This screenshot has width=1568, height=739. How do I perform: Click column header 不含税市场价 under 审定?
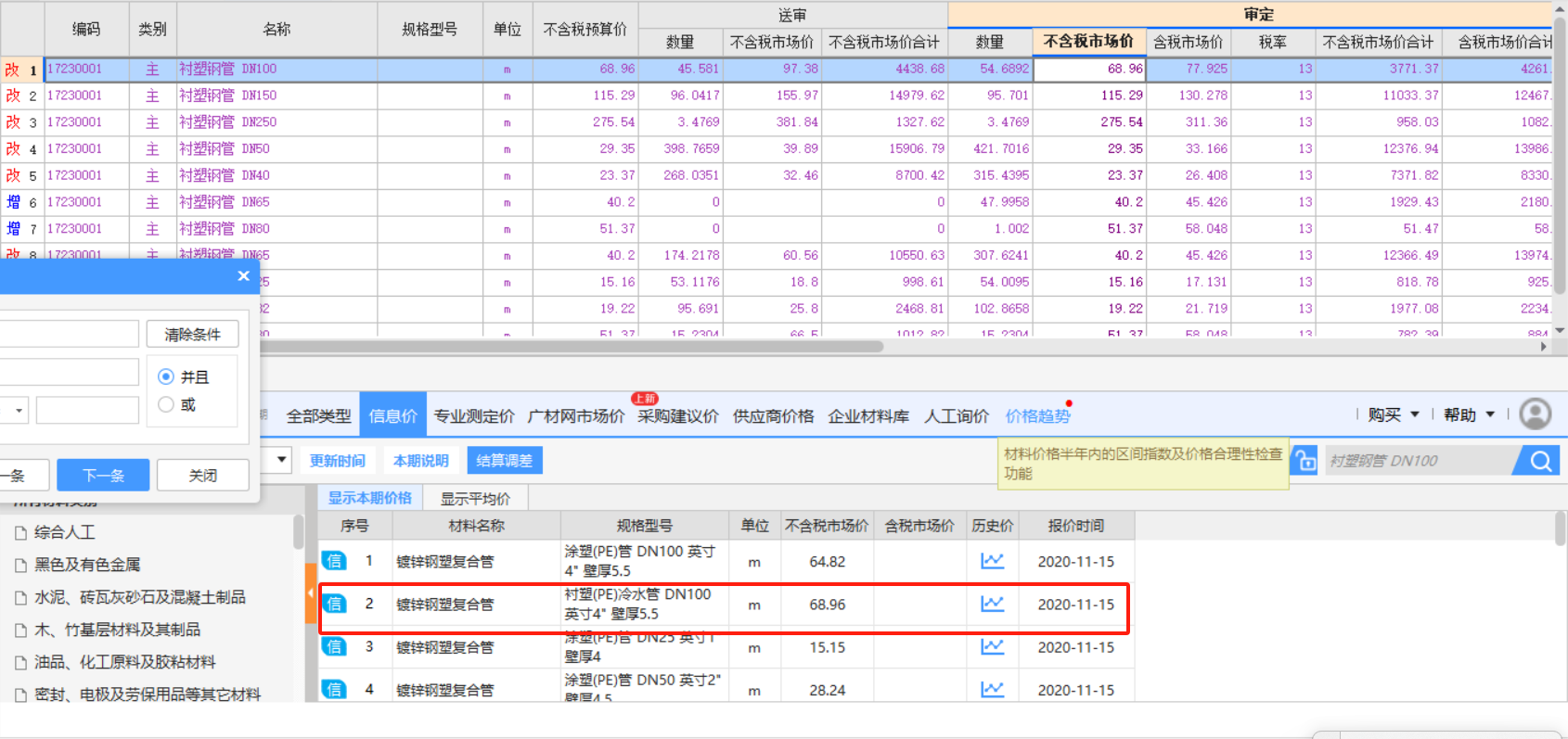[x=1088, y=42]
